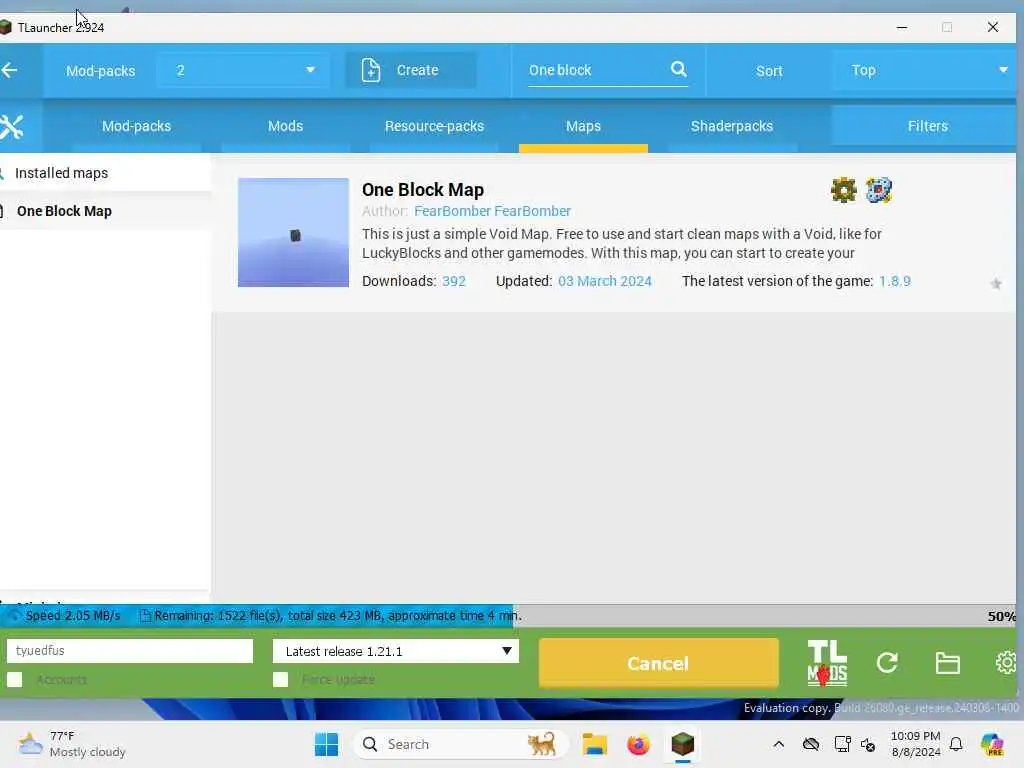Switch to the Mod-packs tab

tap(136, 126)
